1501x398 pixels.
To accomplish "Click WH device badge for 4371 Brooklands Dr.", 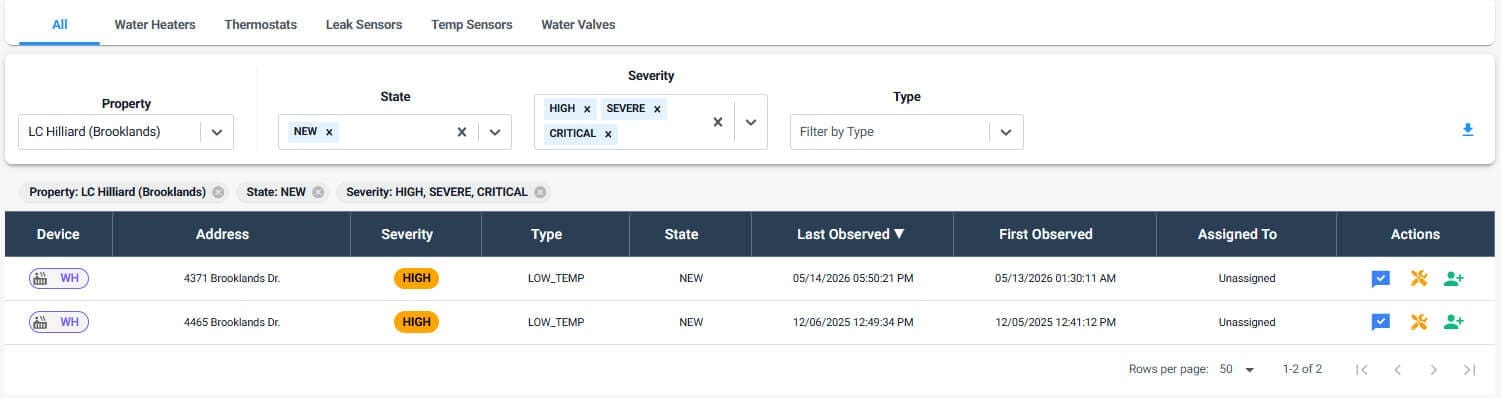I will [x=58, y=279].
